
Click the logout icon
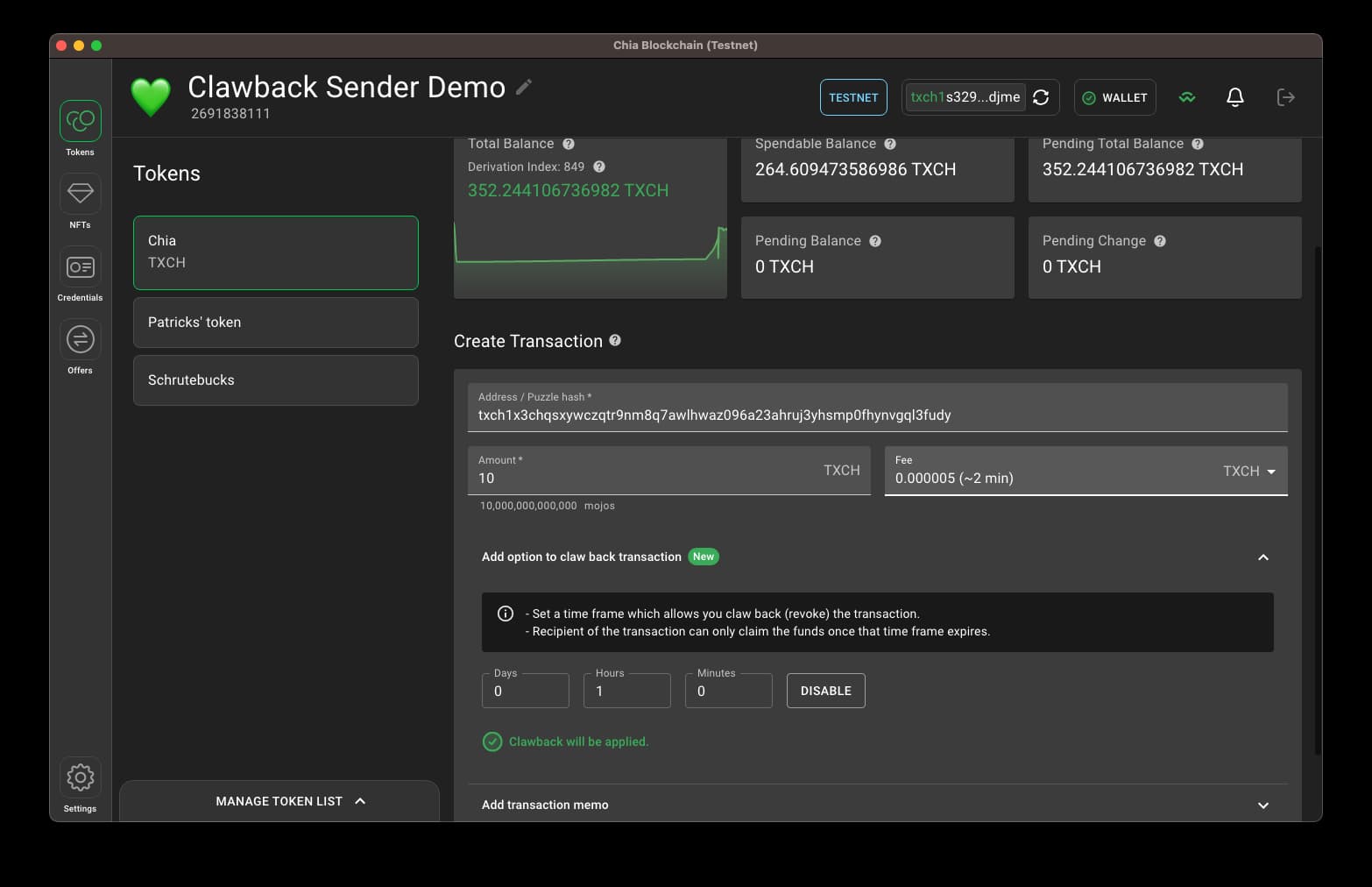pos(1285,97)
